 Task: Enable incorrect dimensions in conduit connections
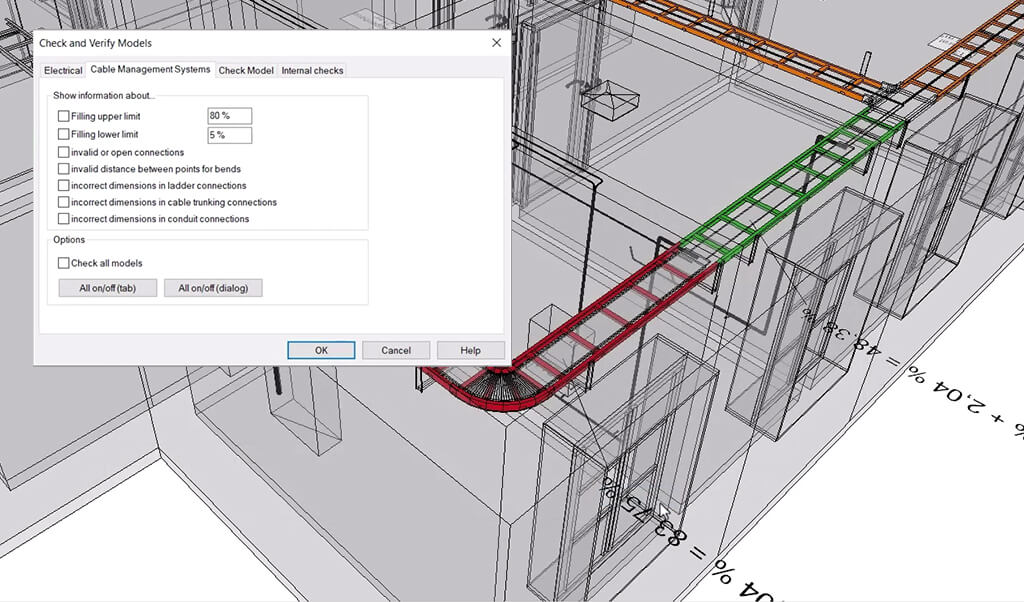(x=64, y=218)
